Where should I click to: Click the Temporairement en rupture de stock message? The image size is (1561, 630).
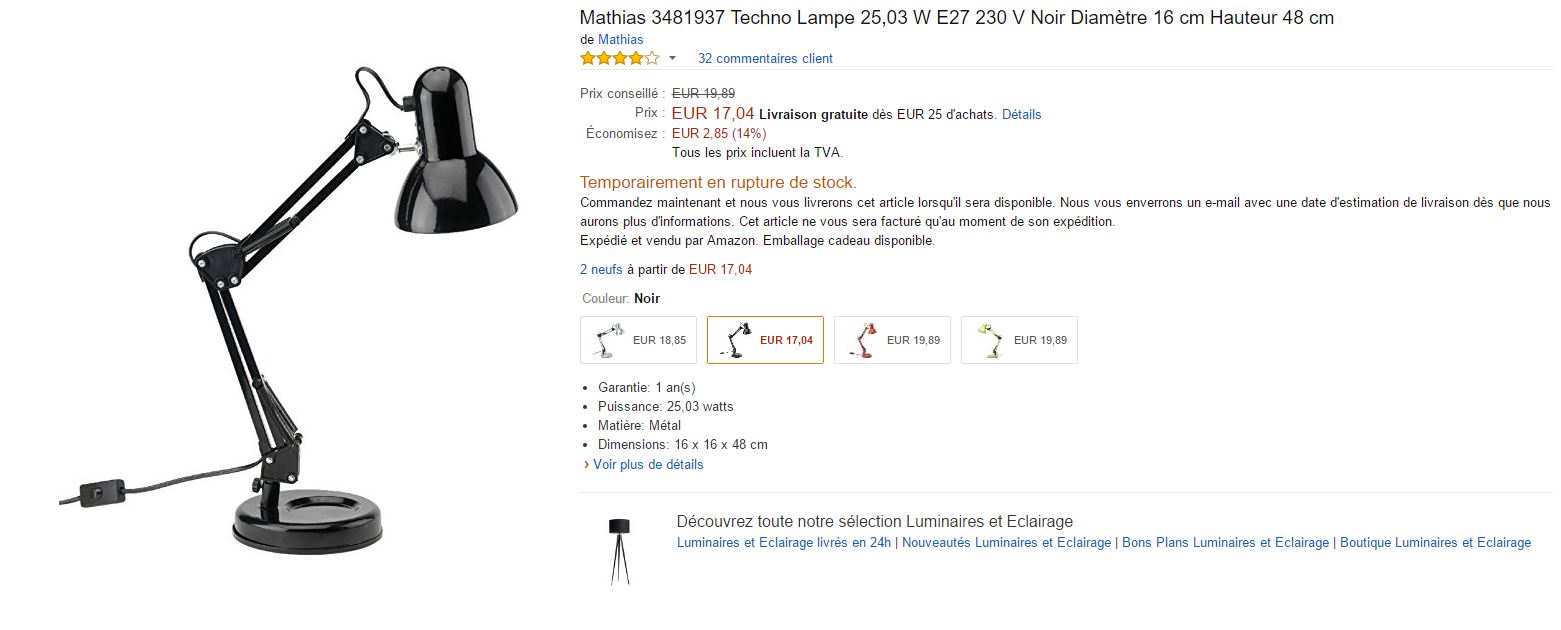coord(718,182)
